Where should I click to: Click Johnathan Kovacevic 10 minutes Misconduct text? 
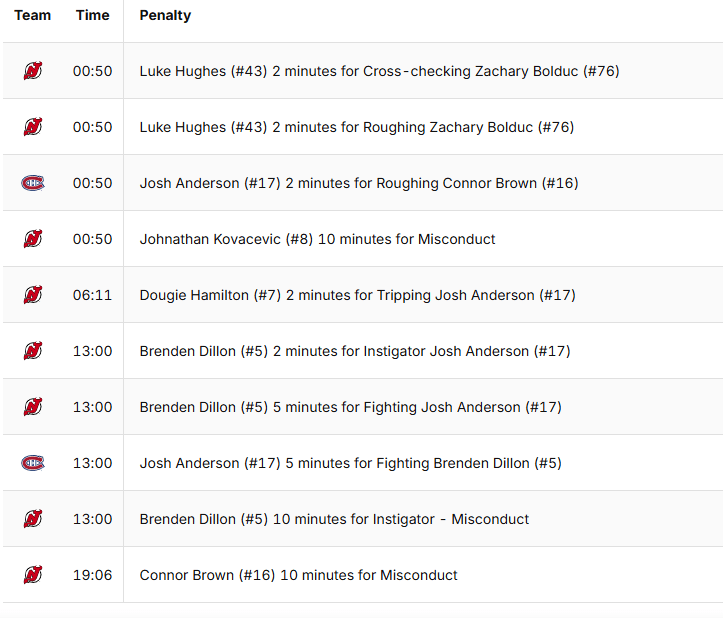pyautogui.click(x=317, y=239)
